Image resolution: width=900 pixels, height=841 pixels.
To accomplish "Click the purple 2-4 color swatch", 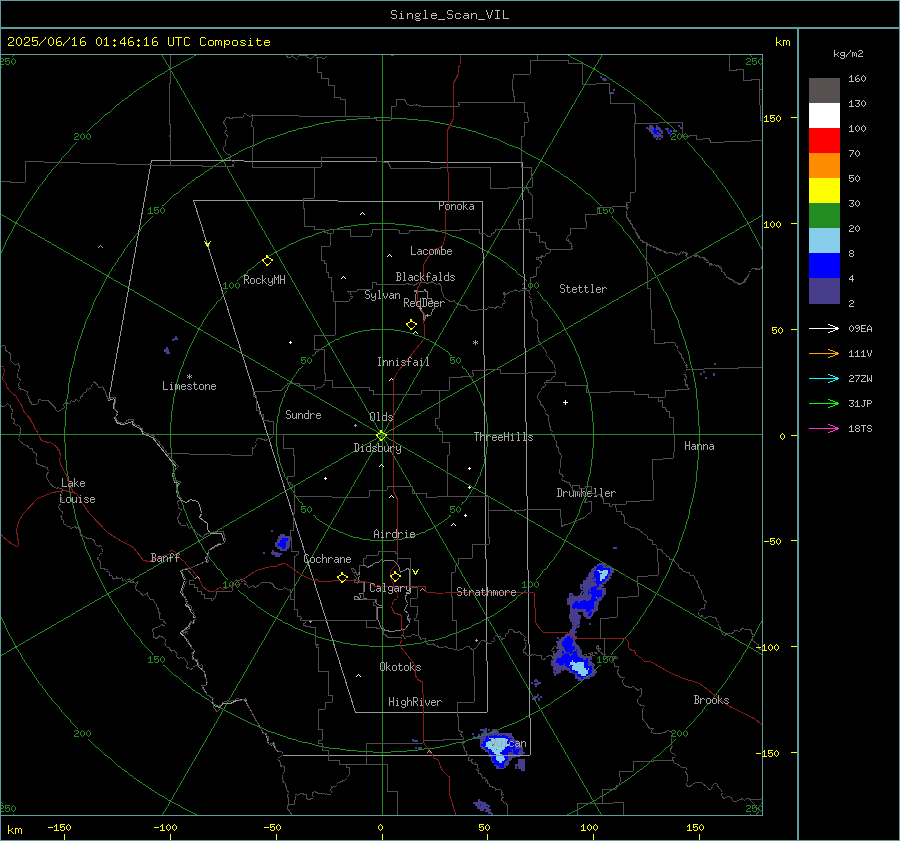I will 824,290.
